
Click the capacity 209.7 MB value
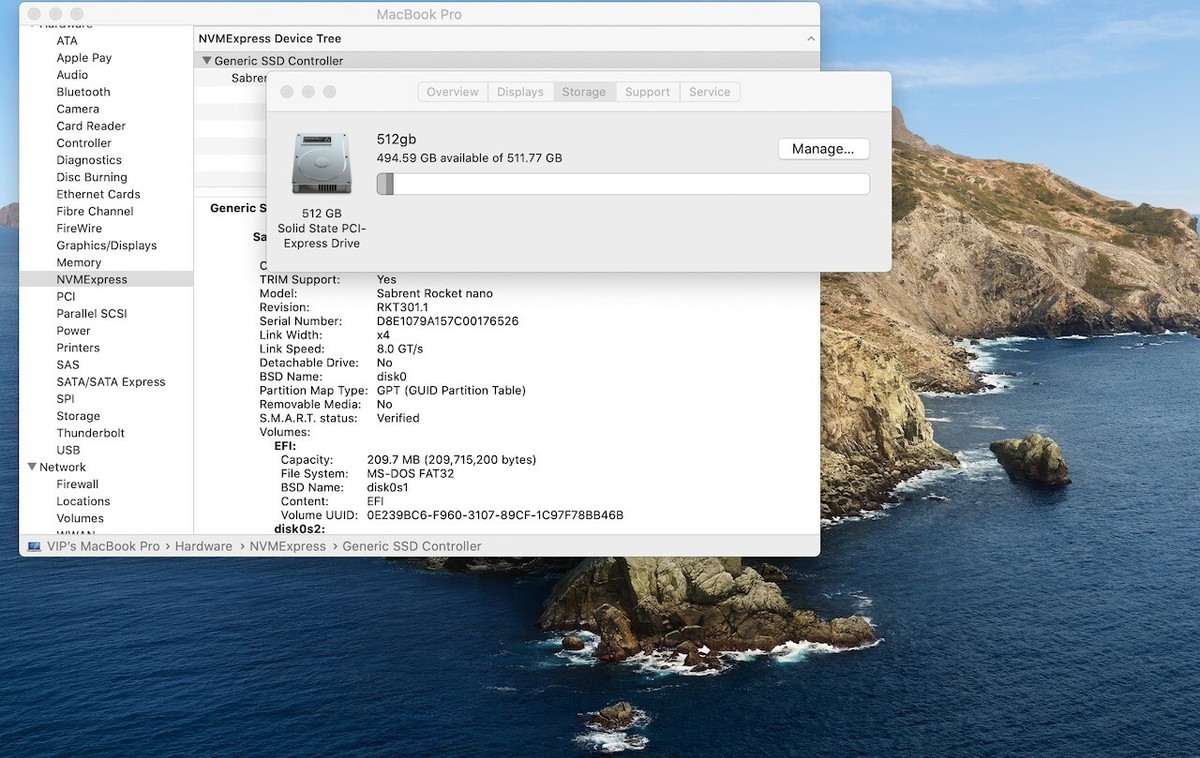tap(452, 460)
